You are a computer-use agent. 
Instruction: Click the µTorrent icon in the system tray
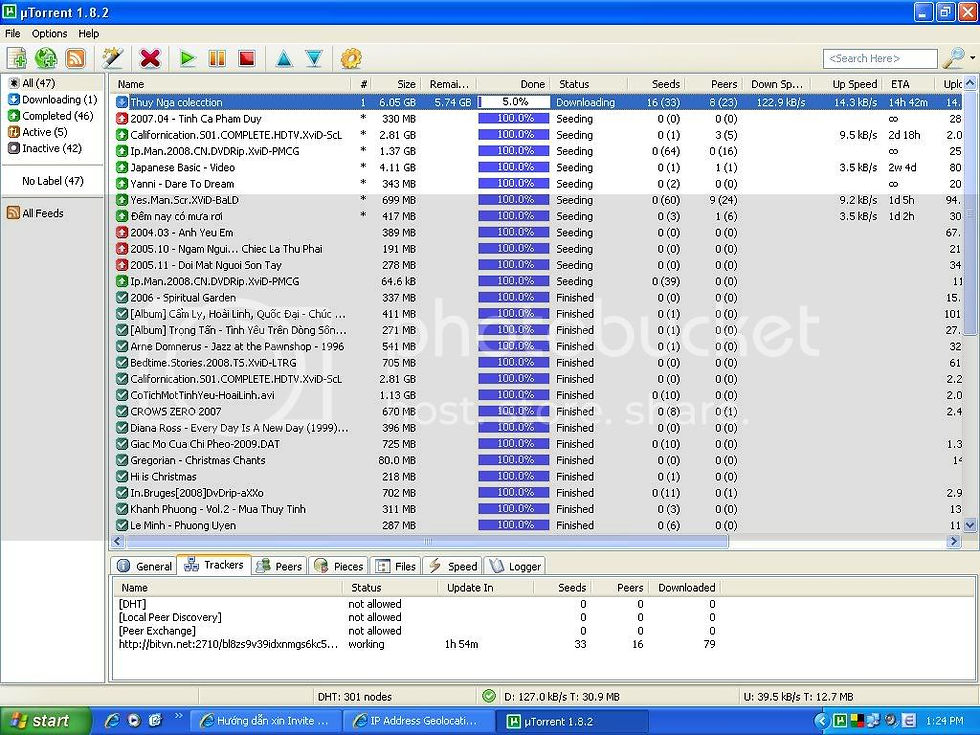pyautogui.click(x=841, y=721)
